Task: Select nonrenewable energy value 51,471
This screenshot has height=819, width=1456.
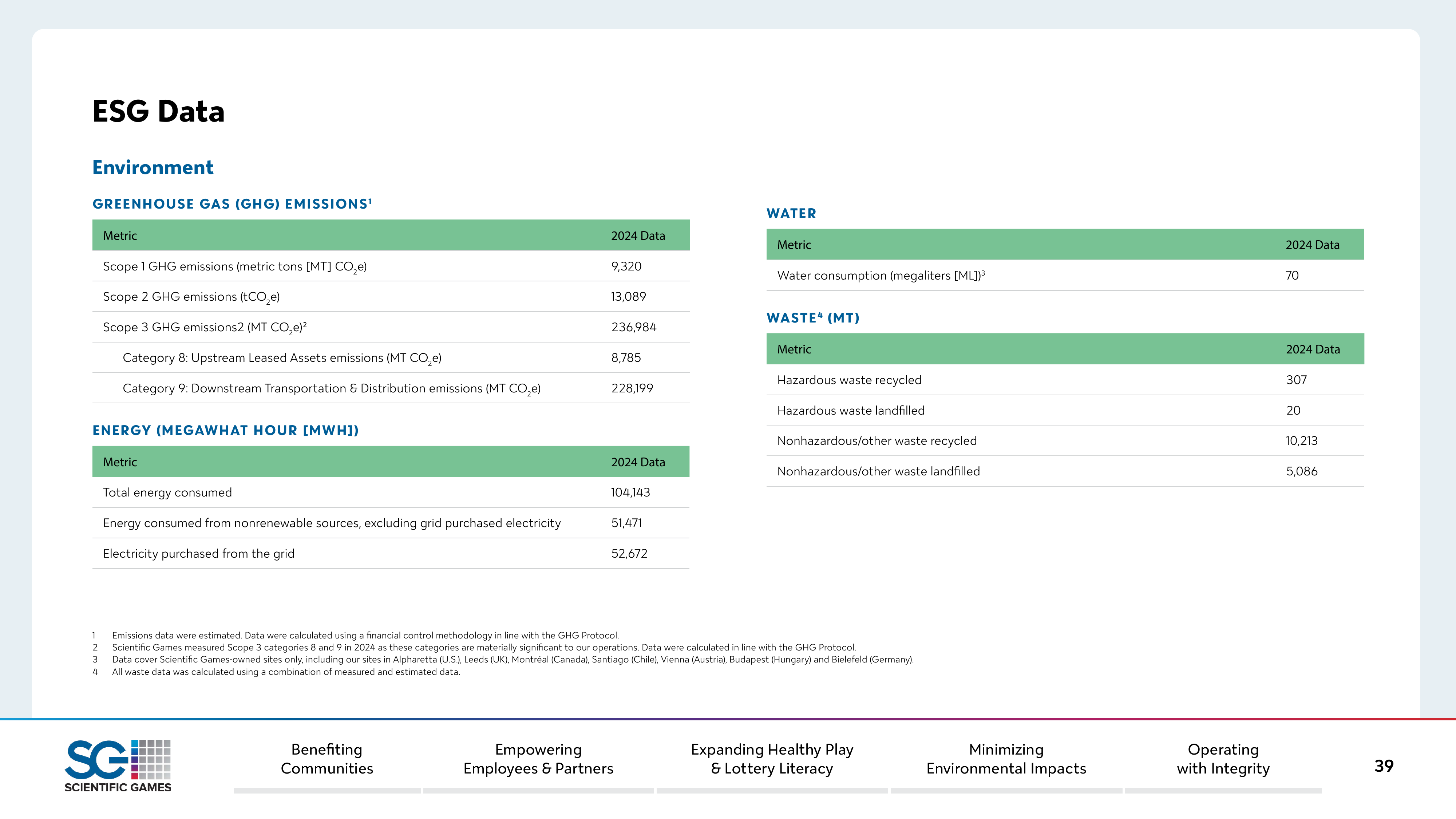Action: point(626,523)
